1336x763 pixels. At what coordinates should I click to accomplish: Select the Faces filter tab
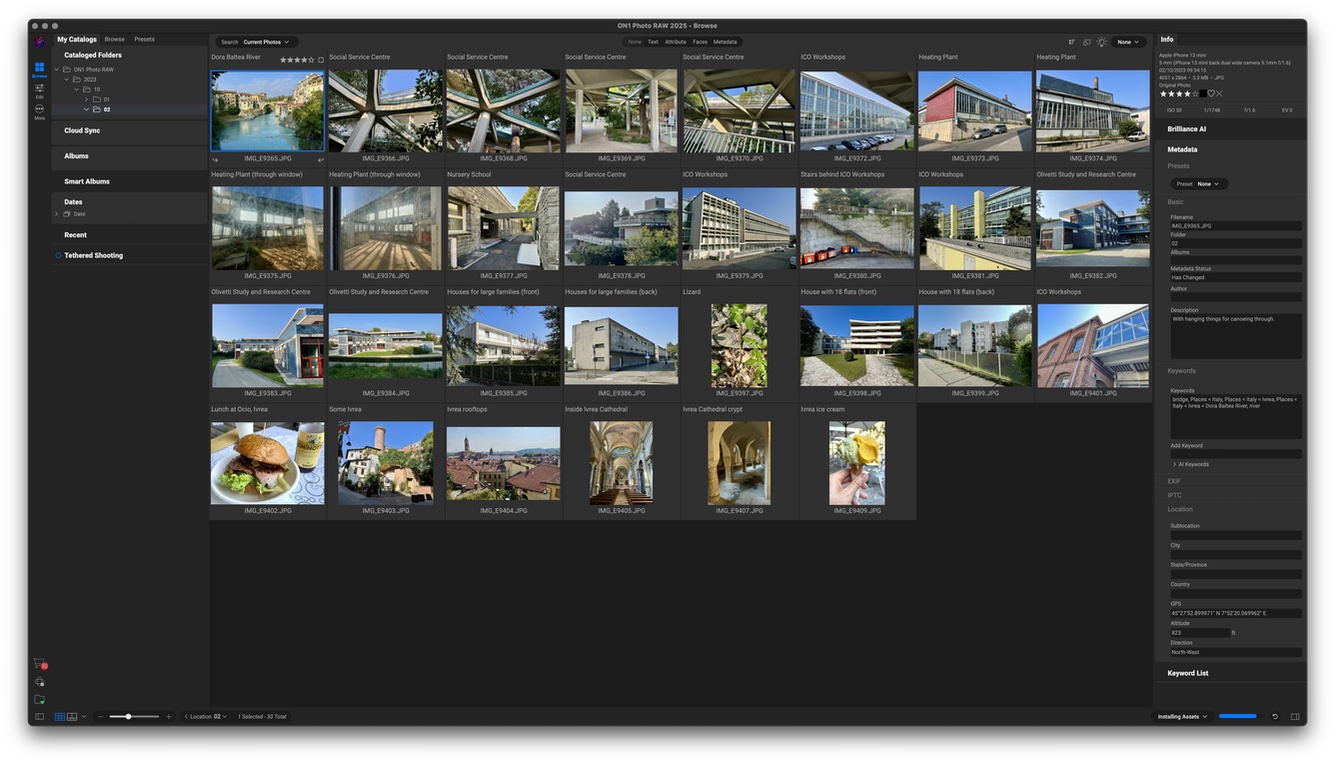(x=699, y=42)
